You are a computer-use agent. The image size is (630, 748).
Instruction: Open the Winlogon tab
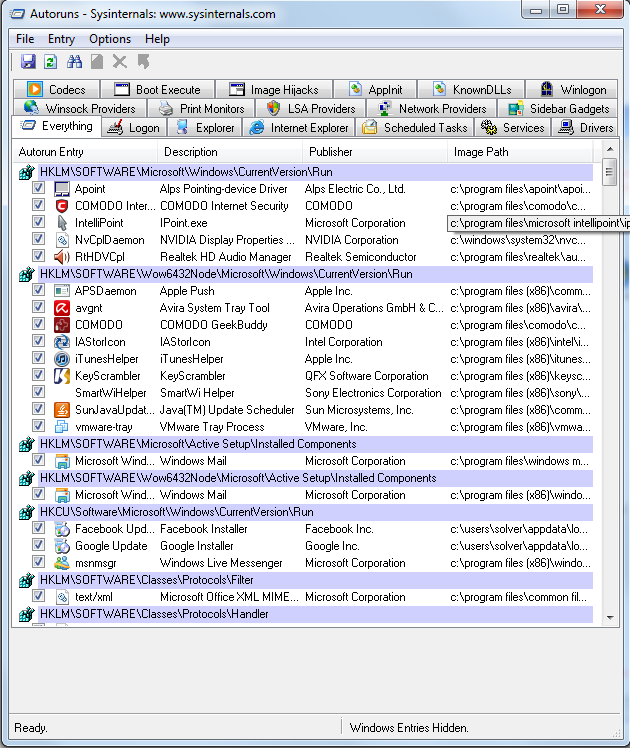pyautogui.click(x=573, y=90)
